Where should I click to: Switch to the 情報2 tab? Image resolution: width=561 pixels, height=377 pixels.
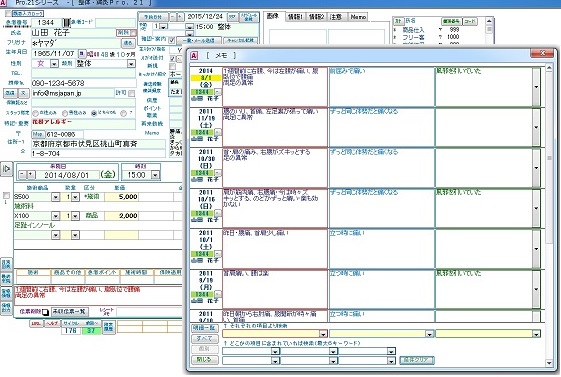pyautogui.click(x=316, y=17)
